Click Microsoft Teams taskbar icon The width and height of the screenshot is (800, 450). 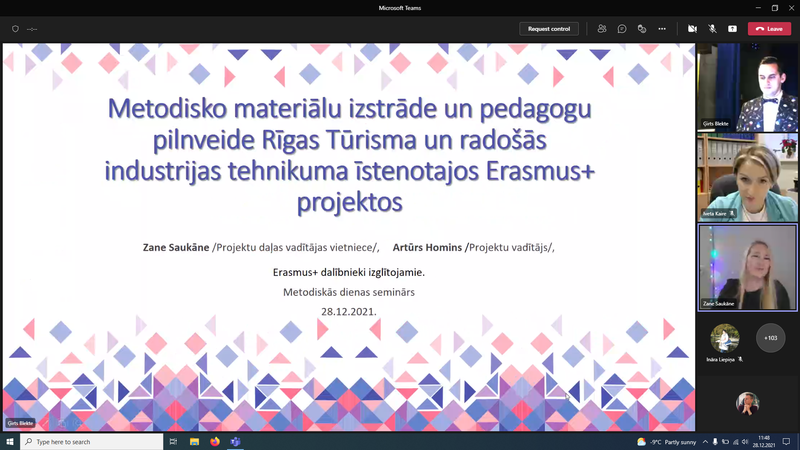point(235,442)
